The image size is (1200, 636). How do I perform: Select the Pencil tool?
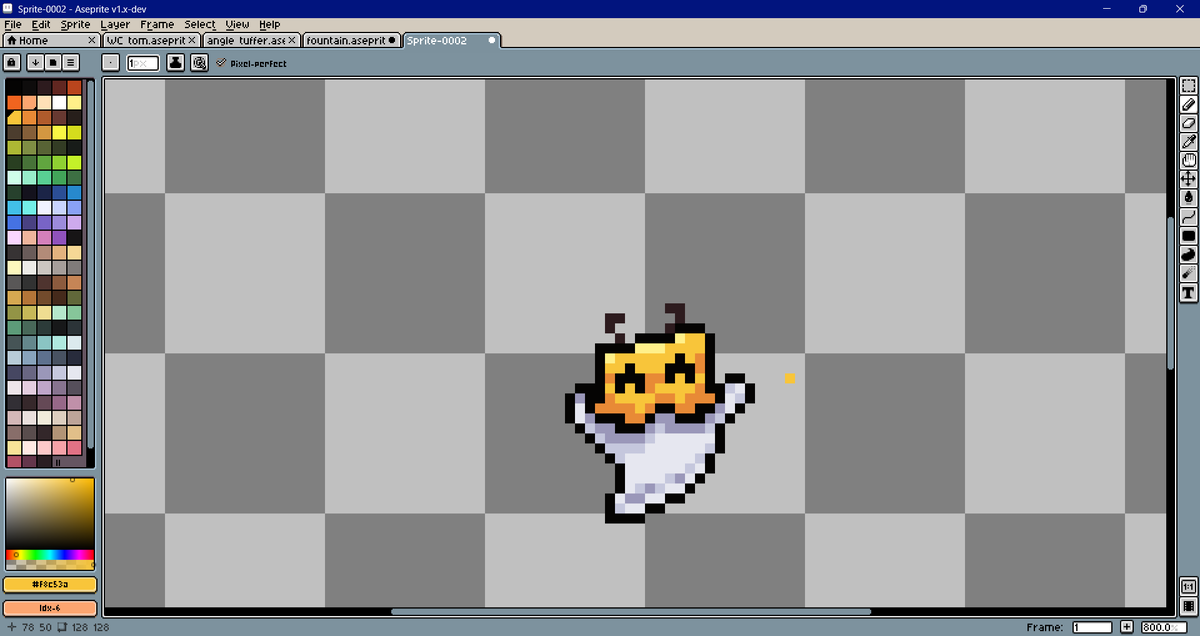1189,104
